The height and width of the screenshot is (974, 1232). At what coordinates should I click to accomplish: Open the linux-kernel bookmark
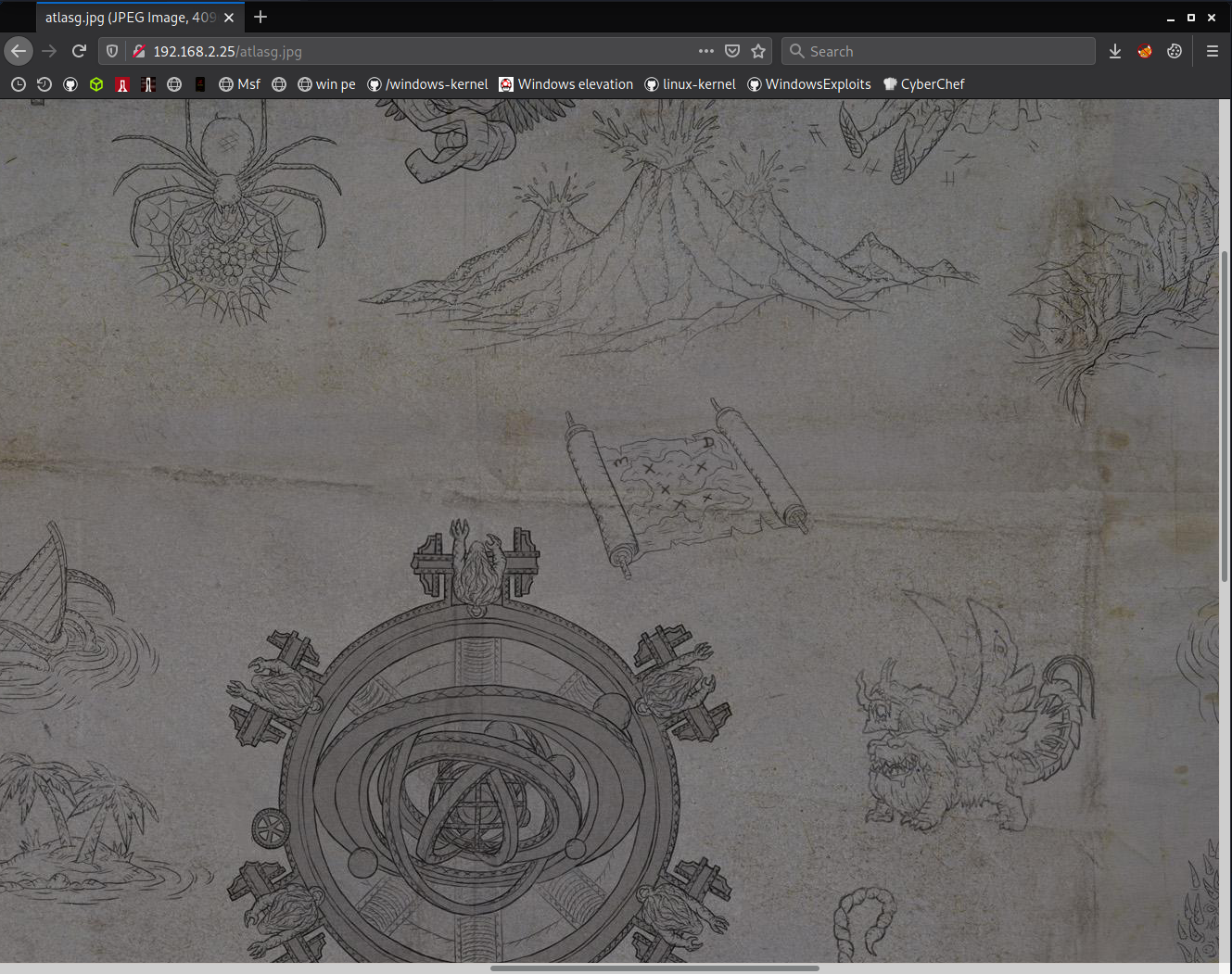pos(690,84)
